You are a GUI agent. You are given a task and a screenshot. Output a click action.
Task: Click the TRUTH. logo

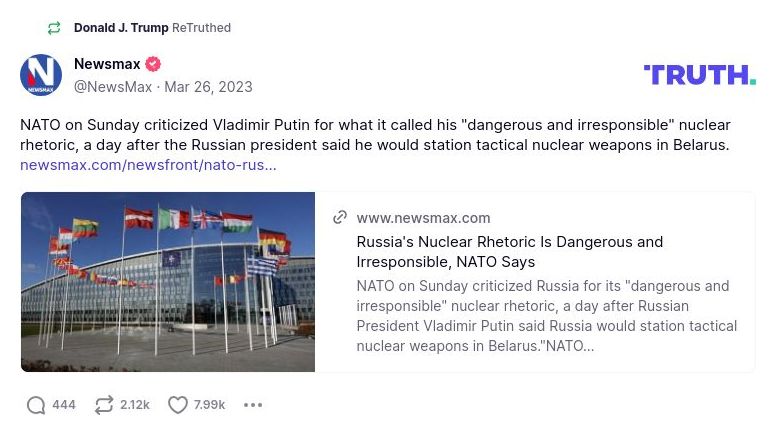pos(699,75)
